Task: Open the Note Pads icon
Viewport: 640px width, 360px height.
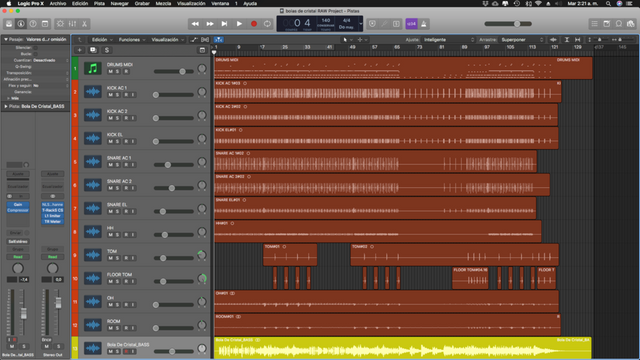Action: [x=607, y=24]
